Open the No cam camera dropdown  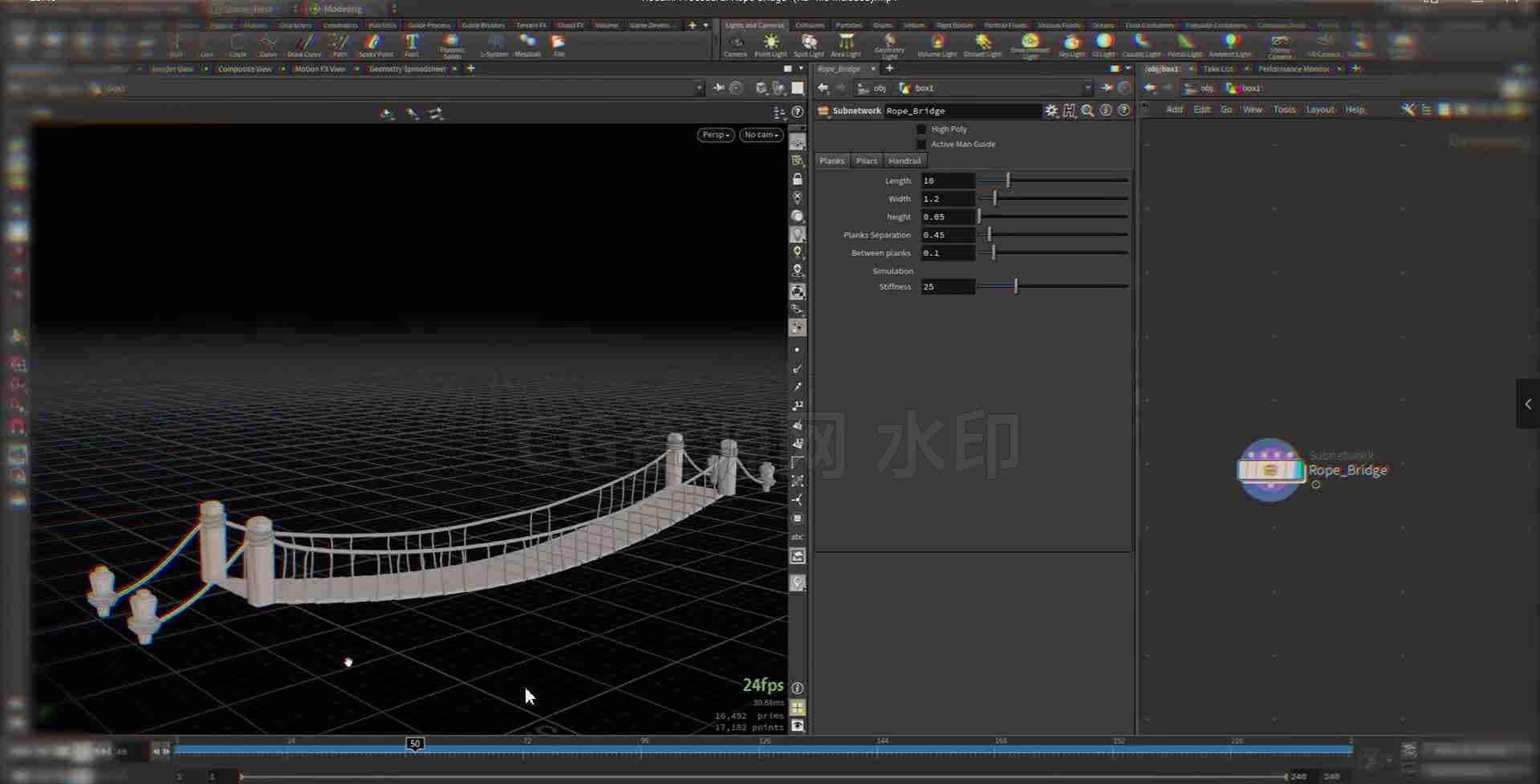click(761, 135)
